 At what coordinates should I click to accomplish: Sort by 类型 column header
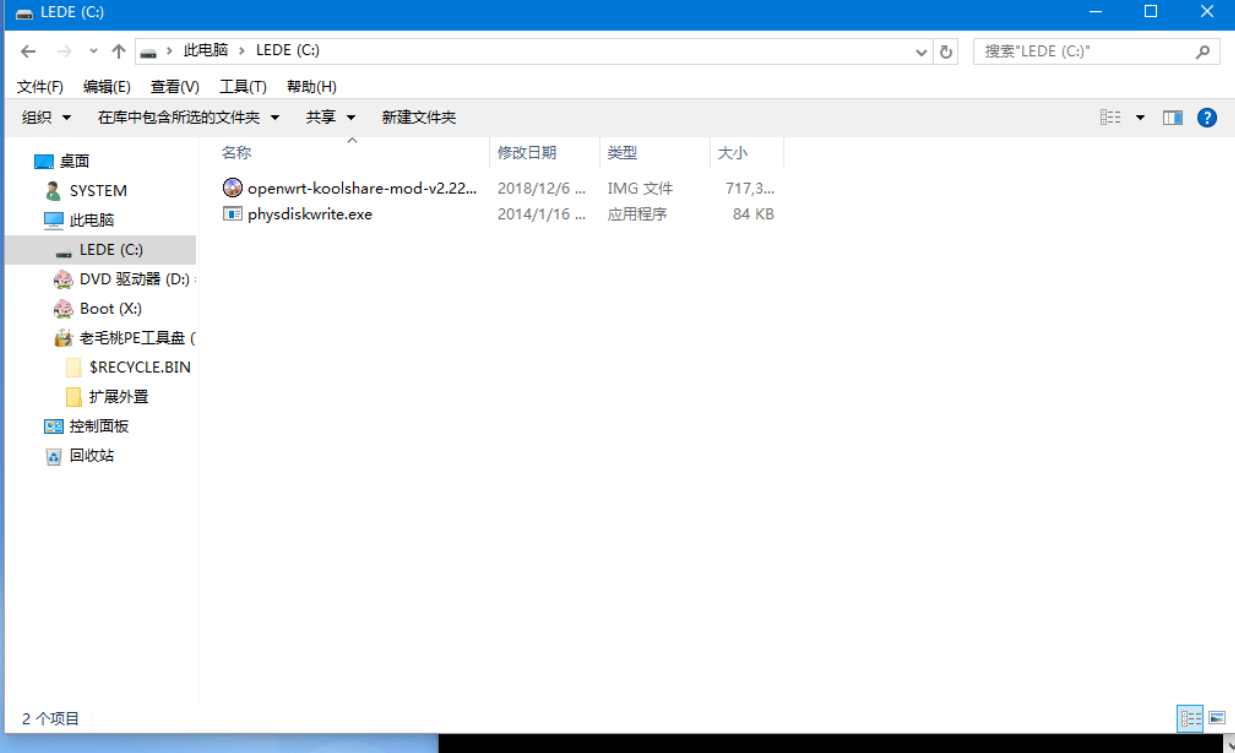(622, 153)
